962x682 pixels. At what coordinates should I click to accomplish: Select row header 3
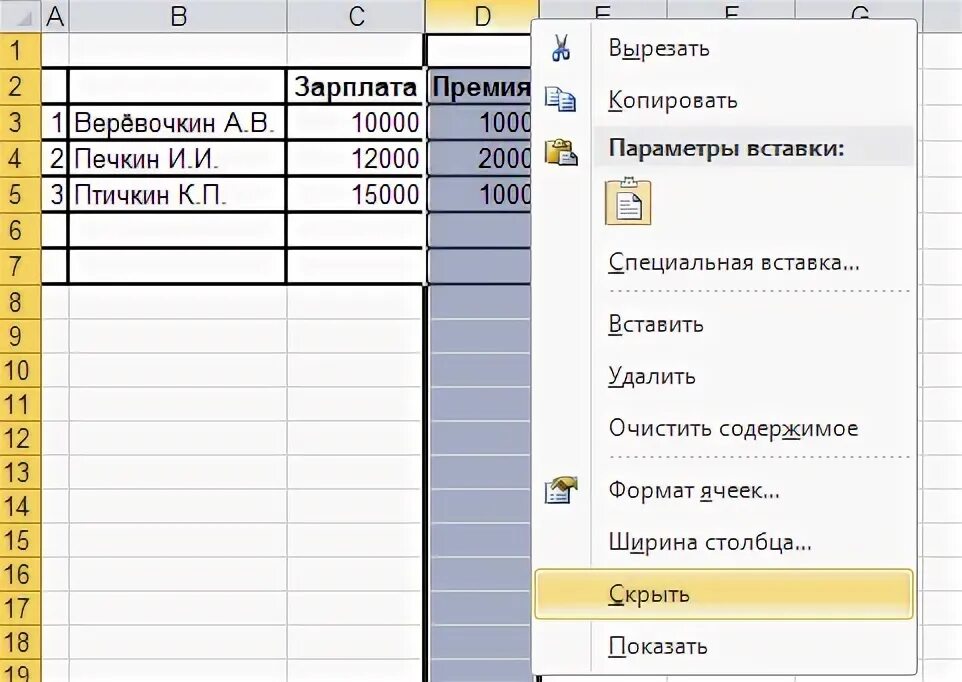(x=20, y=122)
